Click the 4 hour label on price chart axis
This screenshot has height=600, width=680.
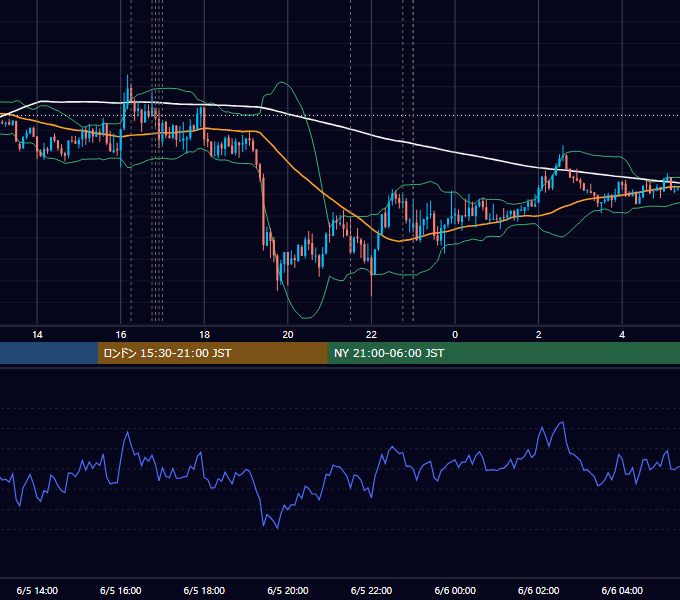click(x=622, y=335)
